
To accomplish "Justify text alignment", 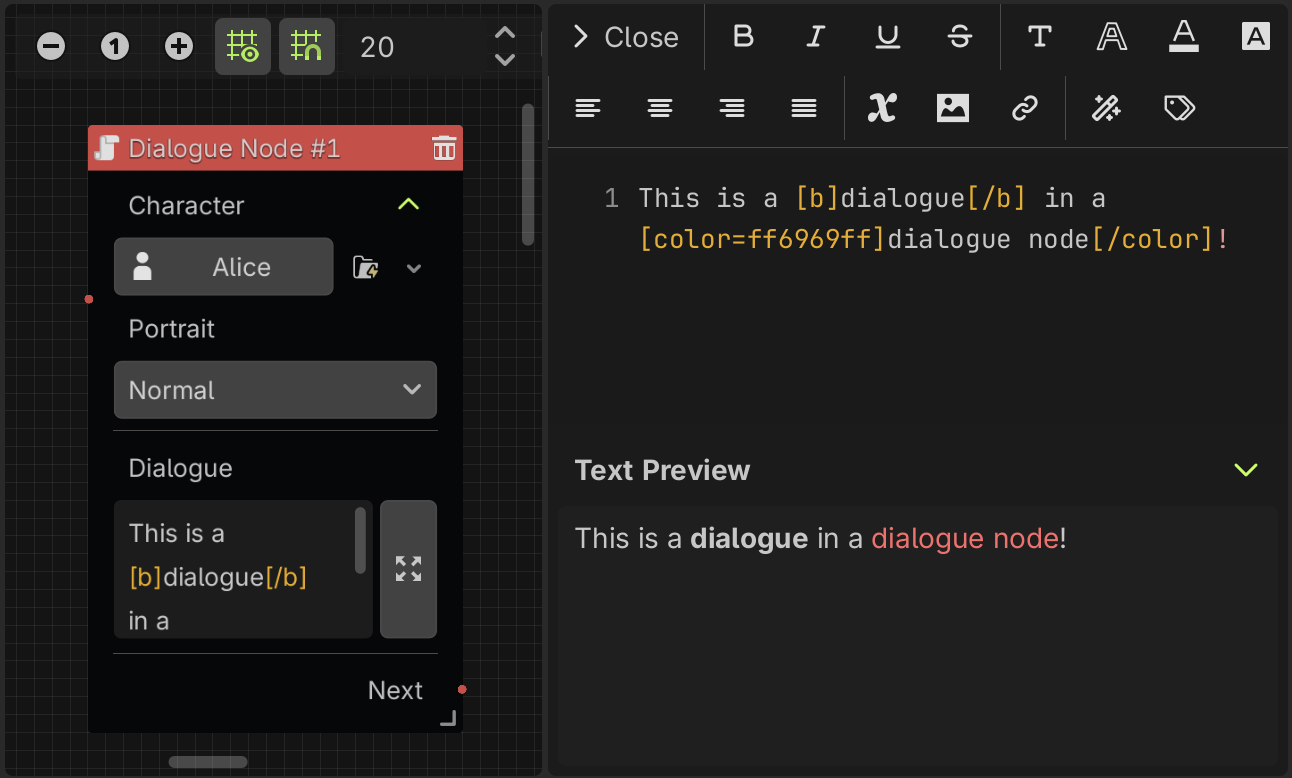I will 804,108.
